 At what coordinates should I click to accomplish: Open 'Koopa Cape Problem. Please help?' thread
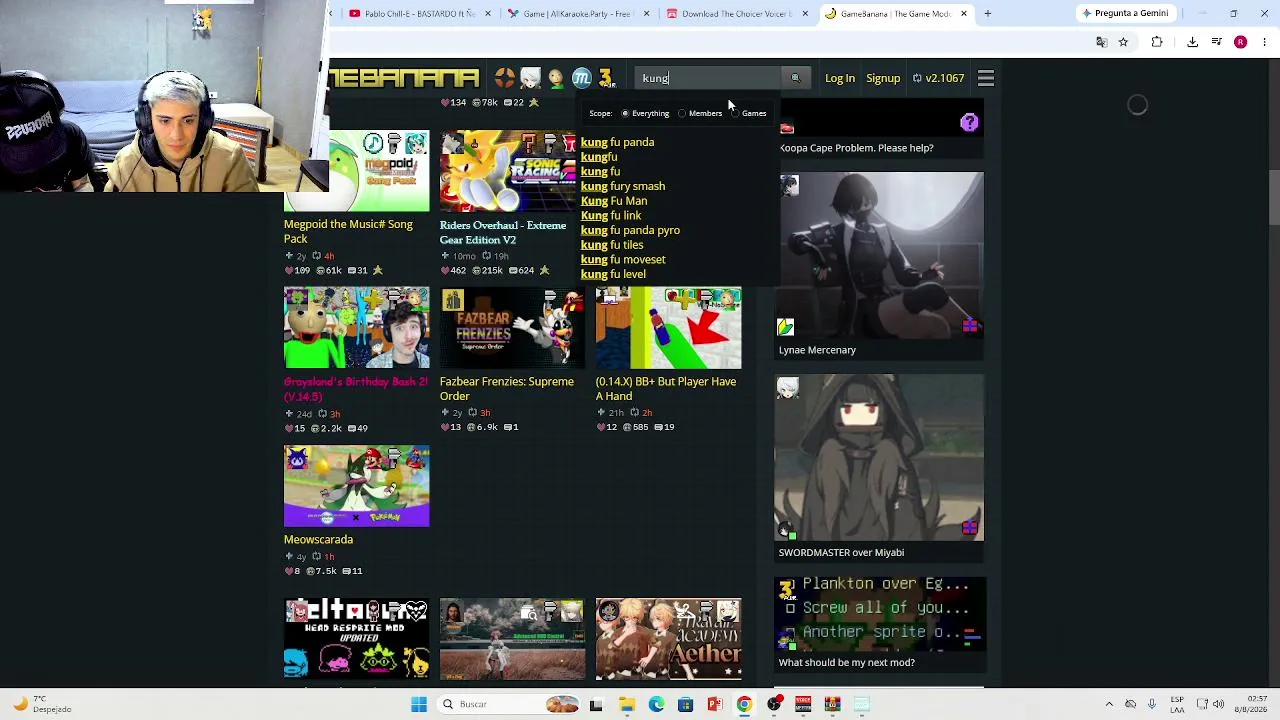(x=856, y=148)
